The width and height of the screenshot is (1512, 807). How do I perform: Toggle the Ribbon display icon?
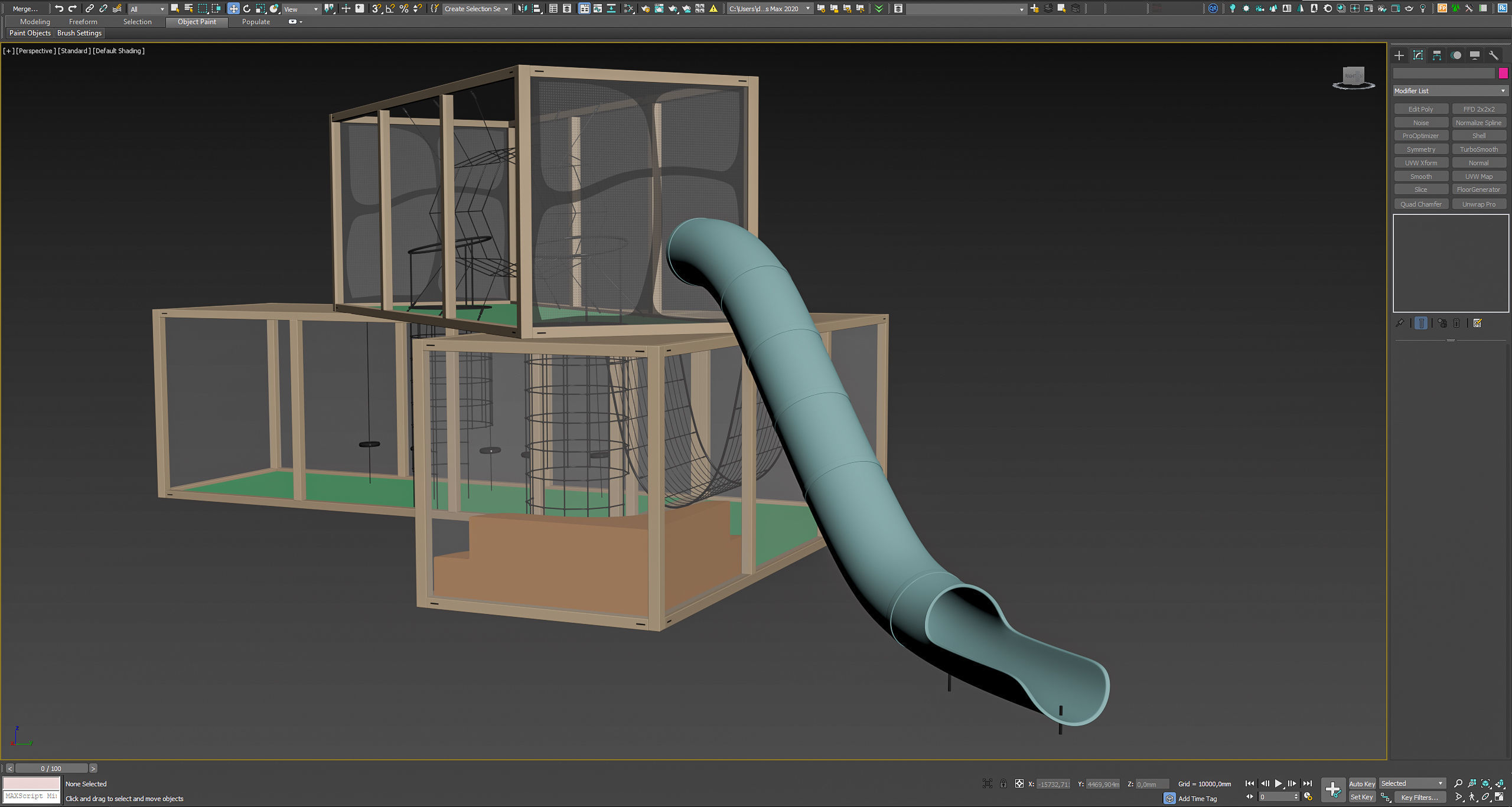point(584,8)
